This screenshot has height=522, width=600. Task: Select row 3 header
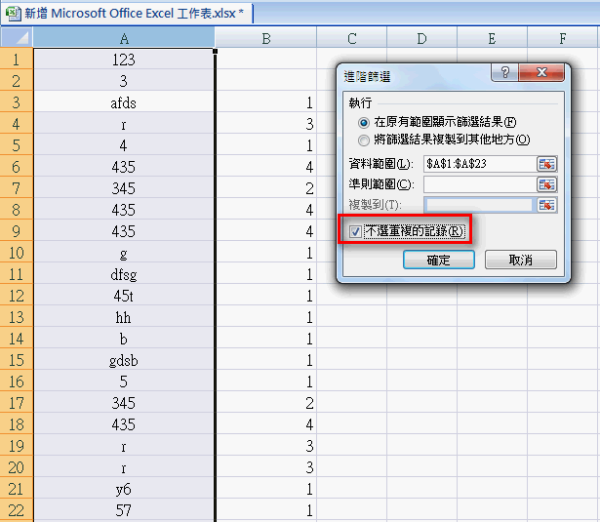(16, 102)
